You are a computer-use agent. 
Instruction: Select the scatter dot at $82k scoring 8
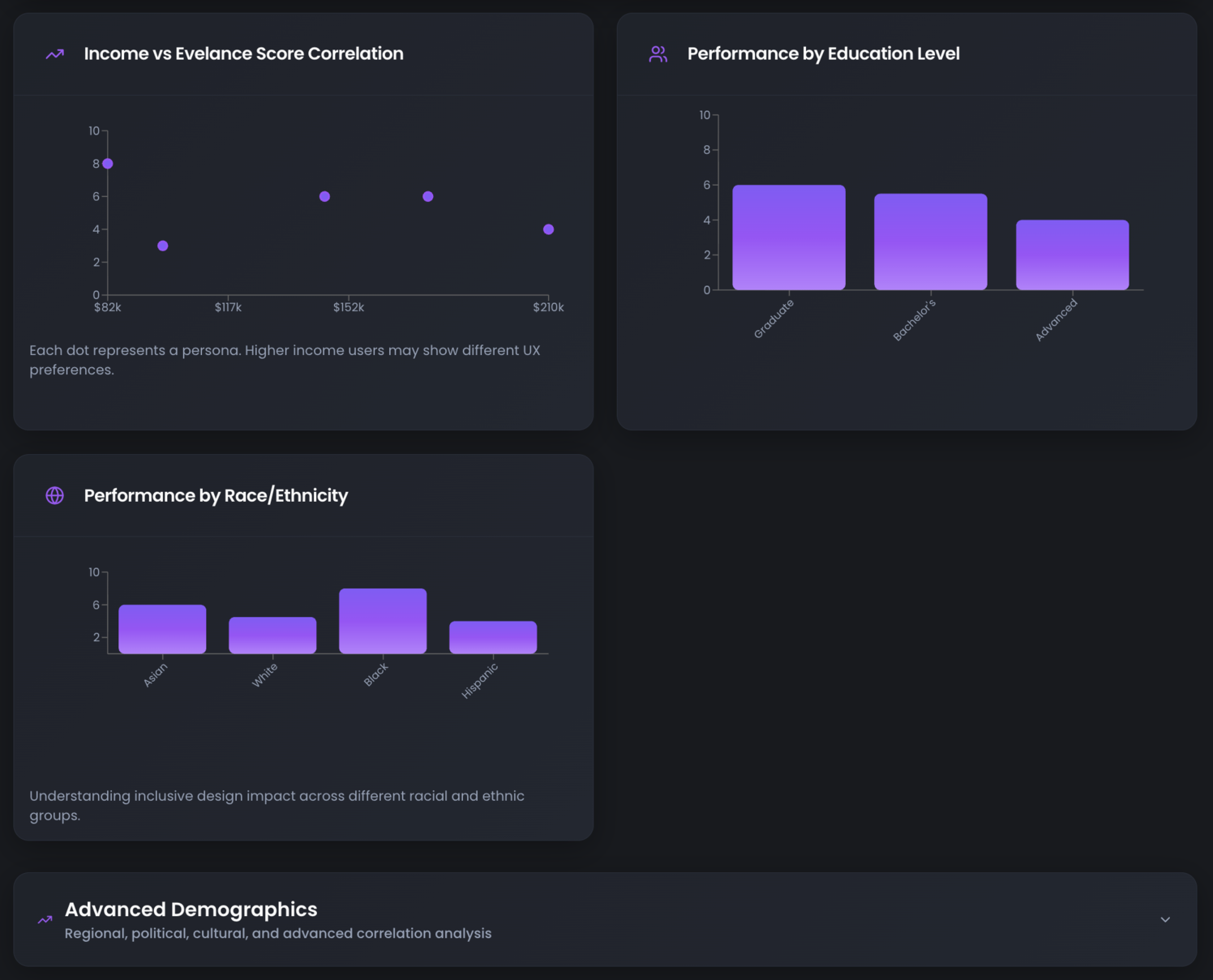tap(108, 164)
